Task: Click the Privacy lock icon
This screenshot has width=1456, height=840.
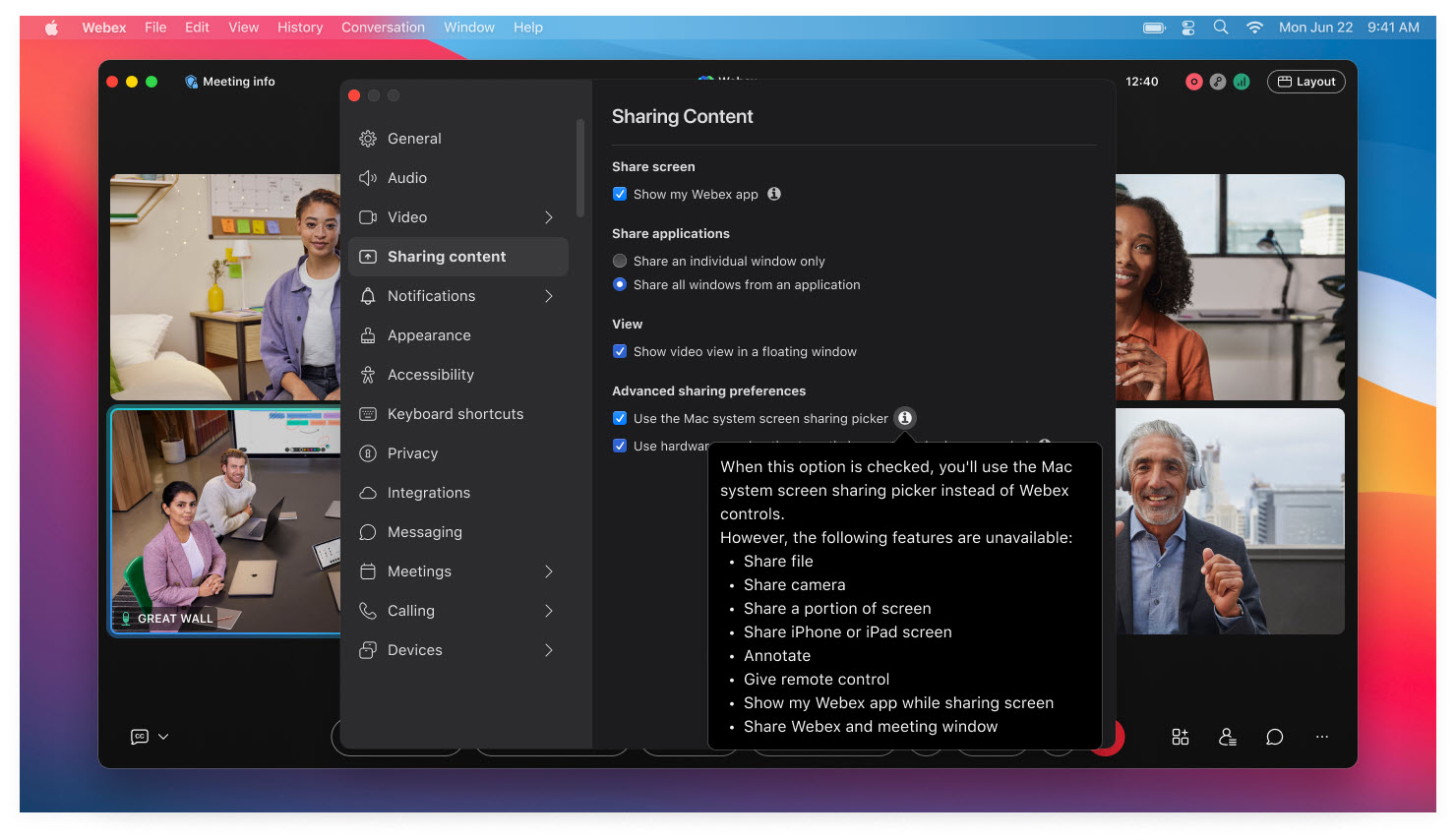Action: 368,453
